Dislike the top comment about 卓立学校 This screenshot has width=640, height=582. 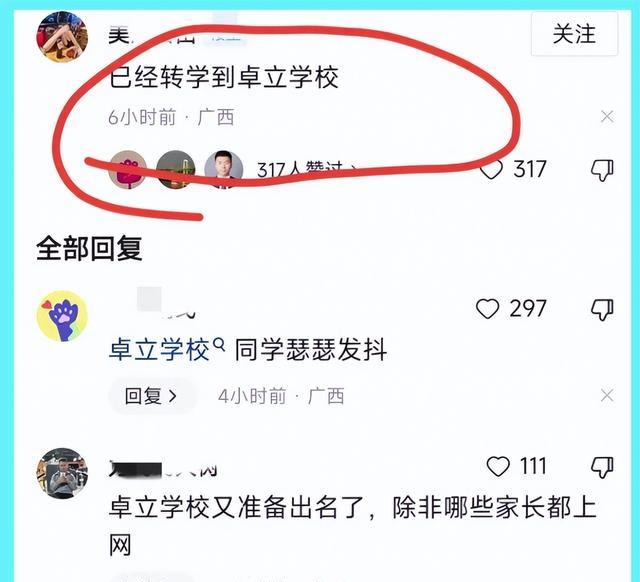click(x=602, y=170)
